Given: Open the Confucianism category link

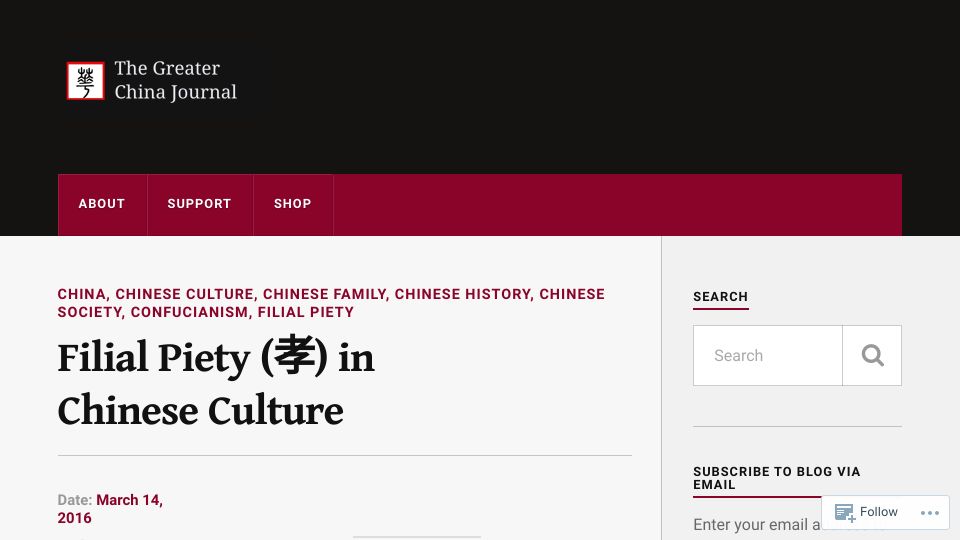Looking at the screenshot, I should tap(189, 312).
